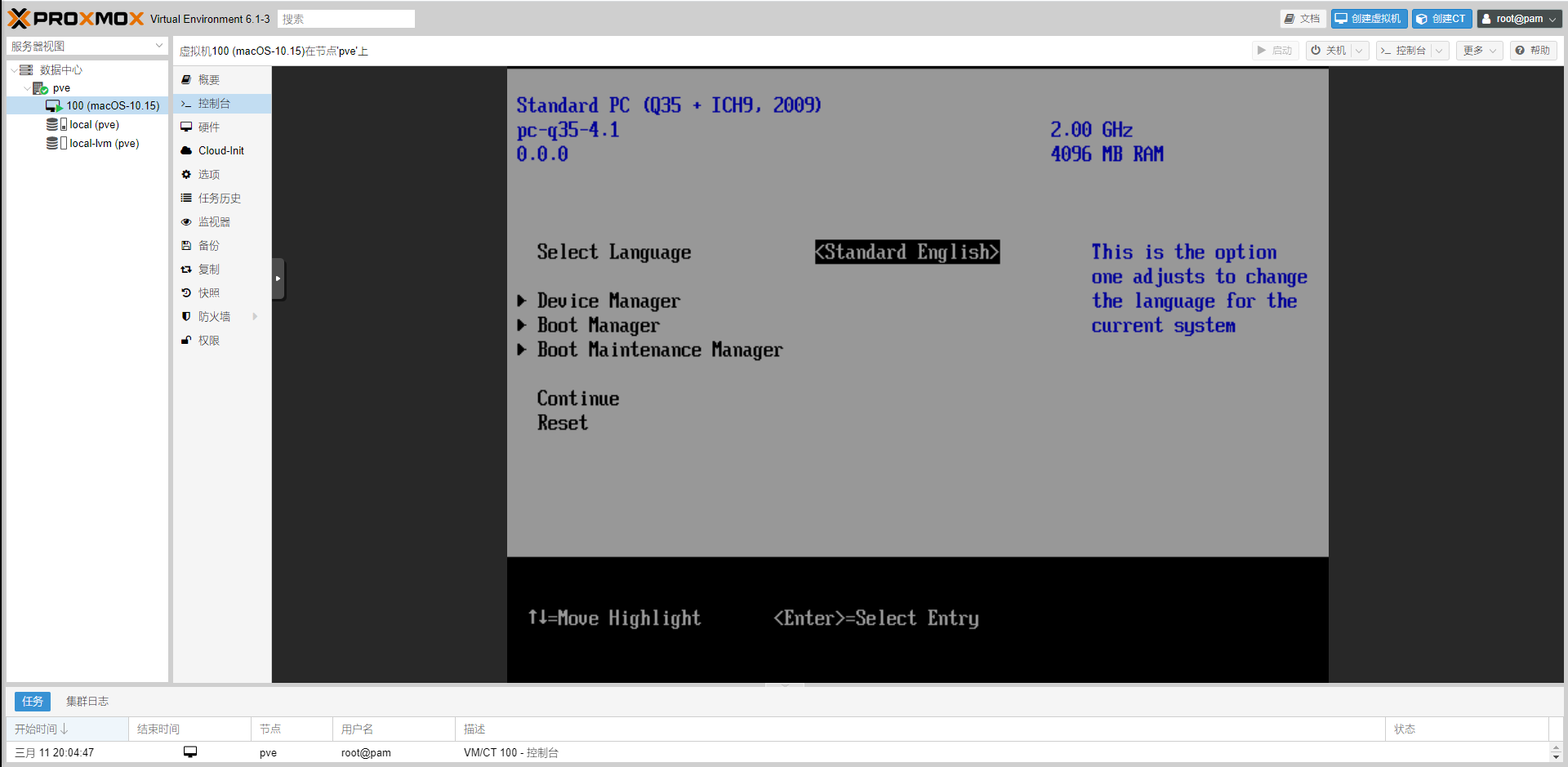Switch to the 集群日志 cluster log tab
This screenshot has width=1568, height=767.
point(87,702)
